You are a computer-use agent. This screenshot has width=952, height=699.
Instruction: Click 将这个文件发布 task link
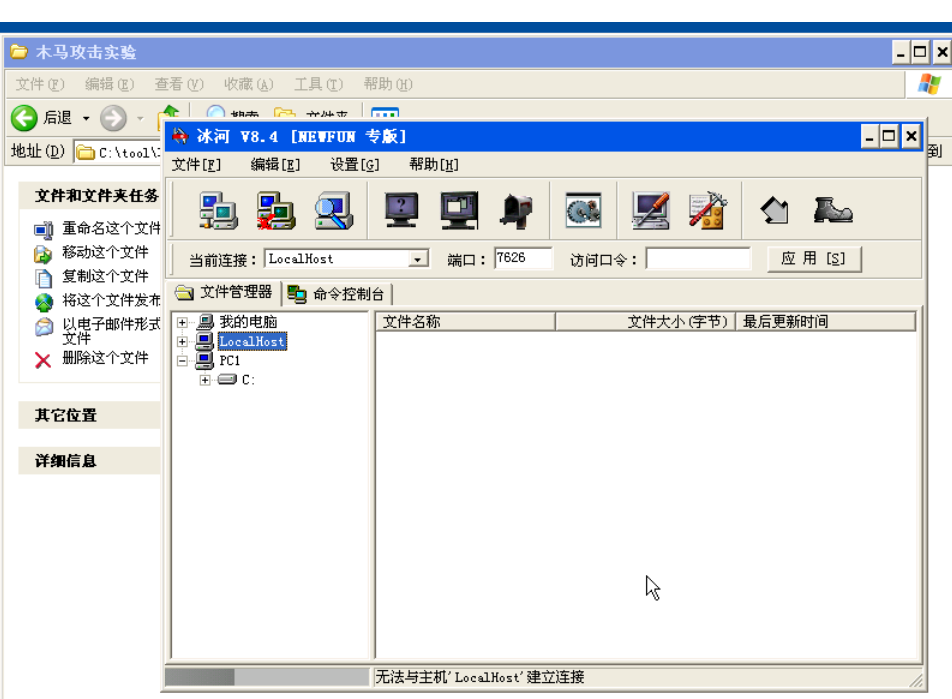coord(111,300)
